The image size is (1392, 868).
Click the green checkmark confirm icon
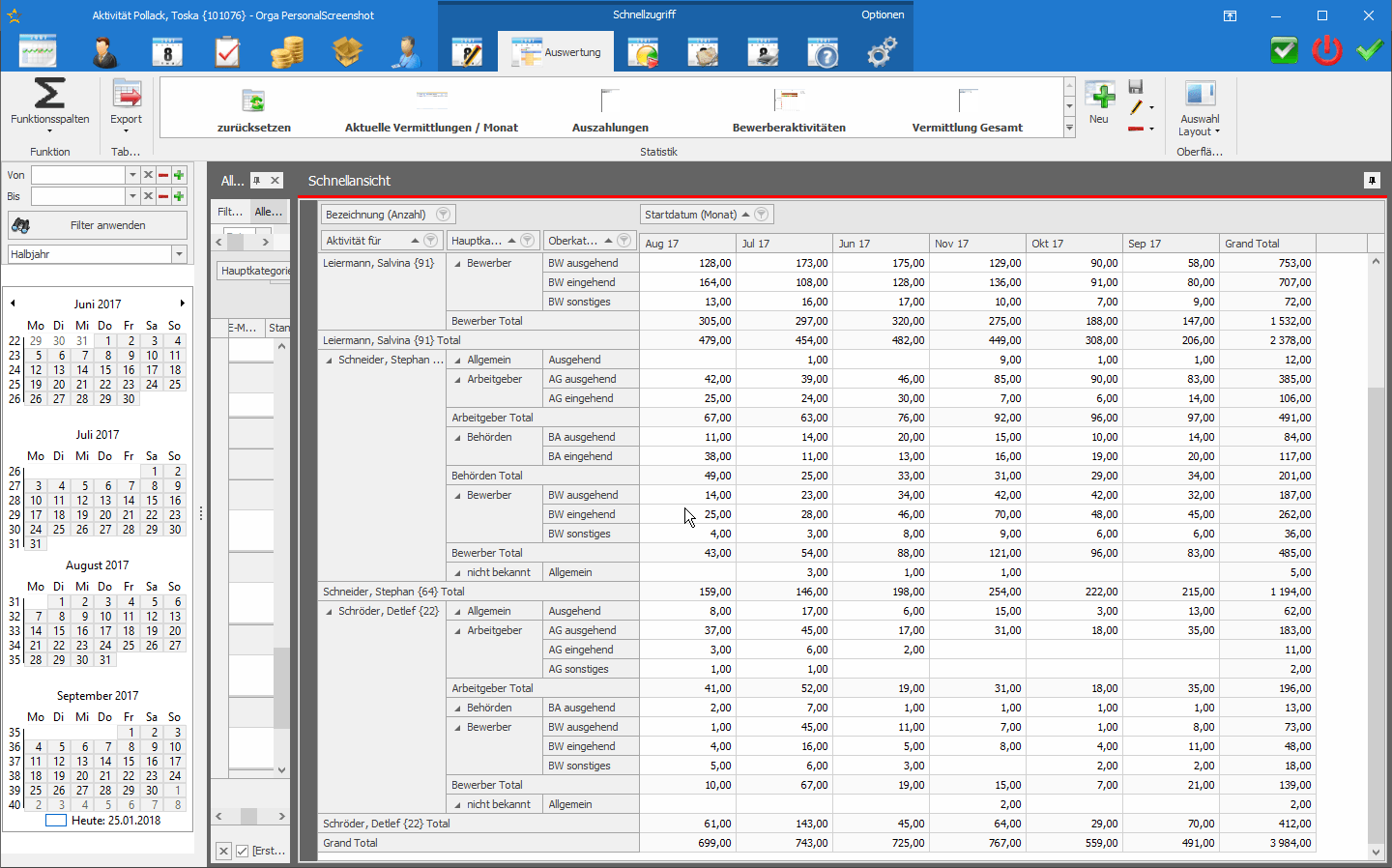(1369, 50)
